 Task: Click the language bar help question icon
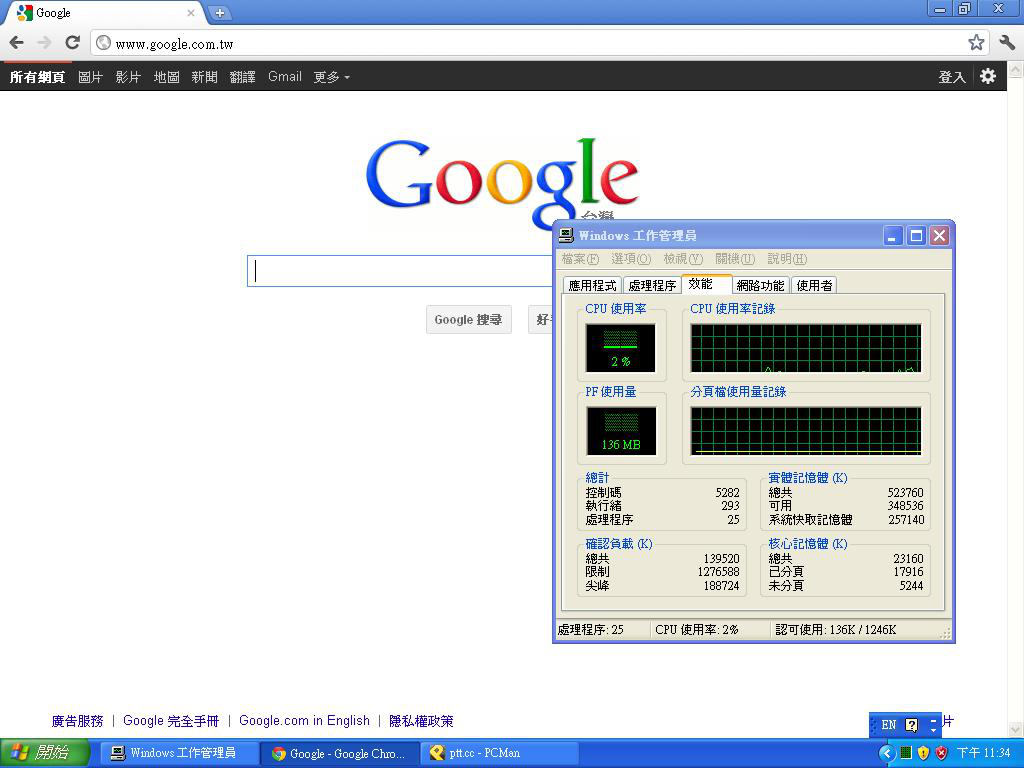click(911, 724)
